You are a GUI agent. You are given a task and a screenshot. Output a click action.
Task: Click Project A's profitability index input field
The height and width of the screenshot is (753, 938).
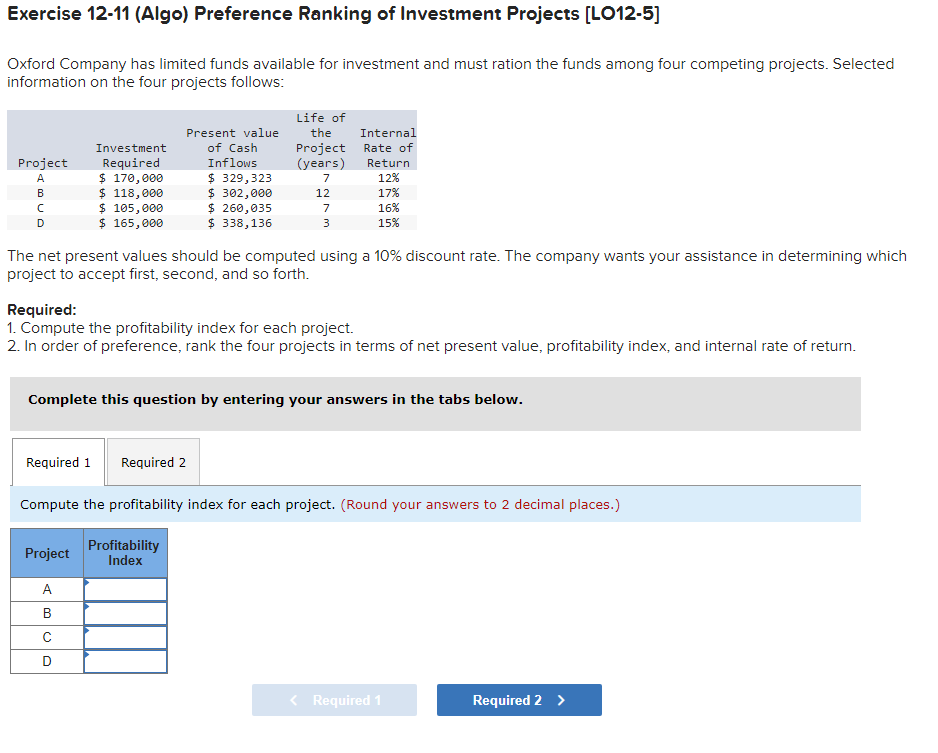coord(128,589)
